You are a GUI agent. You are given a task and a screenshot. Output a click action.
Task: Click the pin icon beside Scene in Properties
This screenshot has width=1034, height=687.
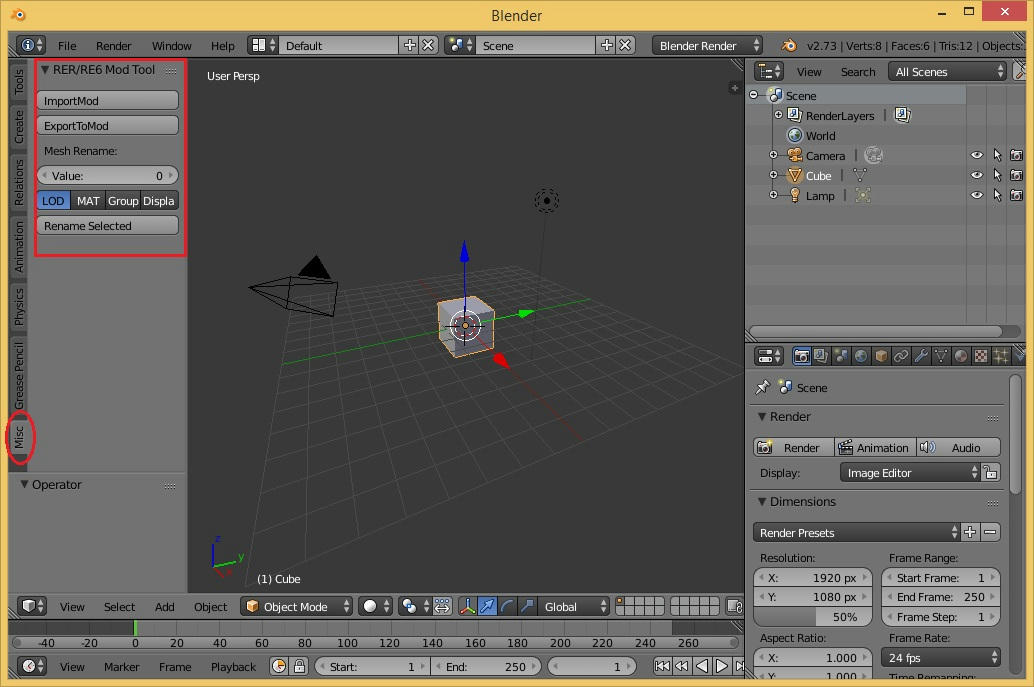pyautogui.click(x=763, y=387)
